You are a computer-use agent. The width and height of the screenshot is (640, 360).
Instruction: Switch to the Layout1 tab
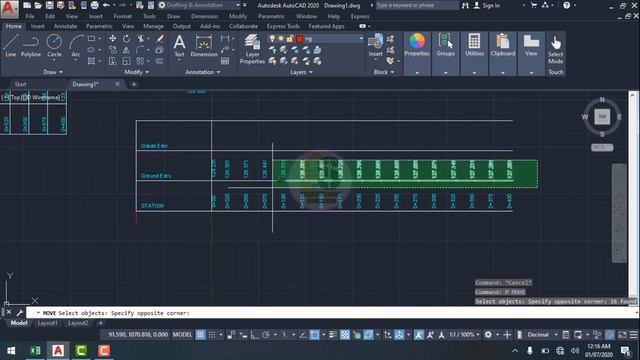tap(47, 323)
